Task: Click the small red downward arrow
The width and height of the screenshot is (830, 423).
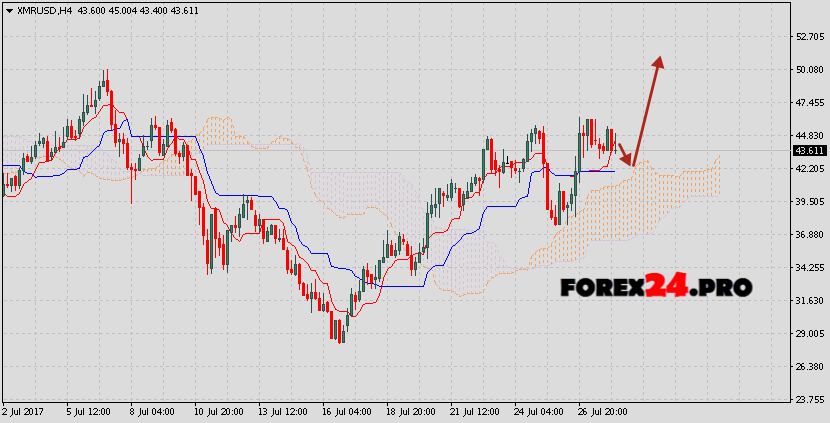Action: pyautogui.click(x=624, y=154)
